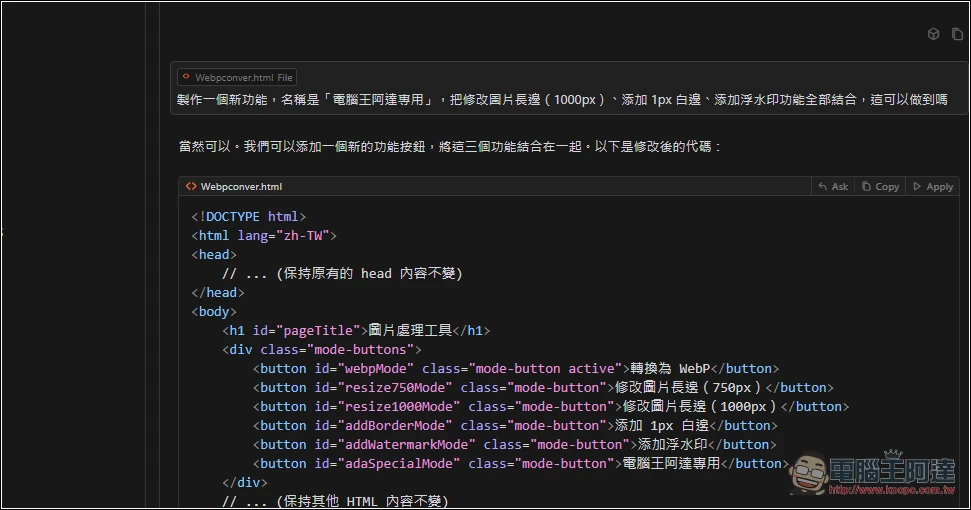This screenshot has width=971, height=510.
Task: Click the h1 pageTitle 圖片處理工具 code line
Action: (x=356, y=330)
